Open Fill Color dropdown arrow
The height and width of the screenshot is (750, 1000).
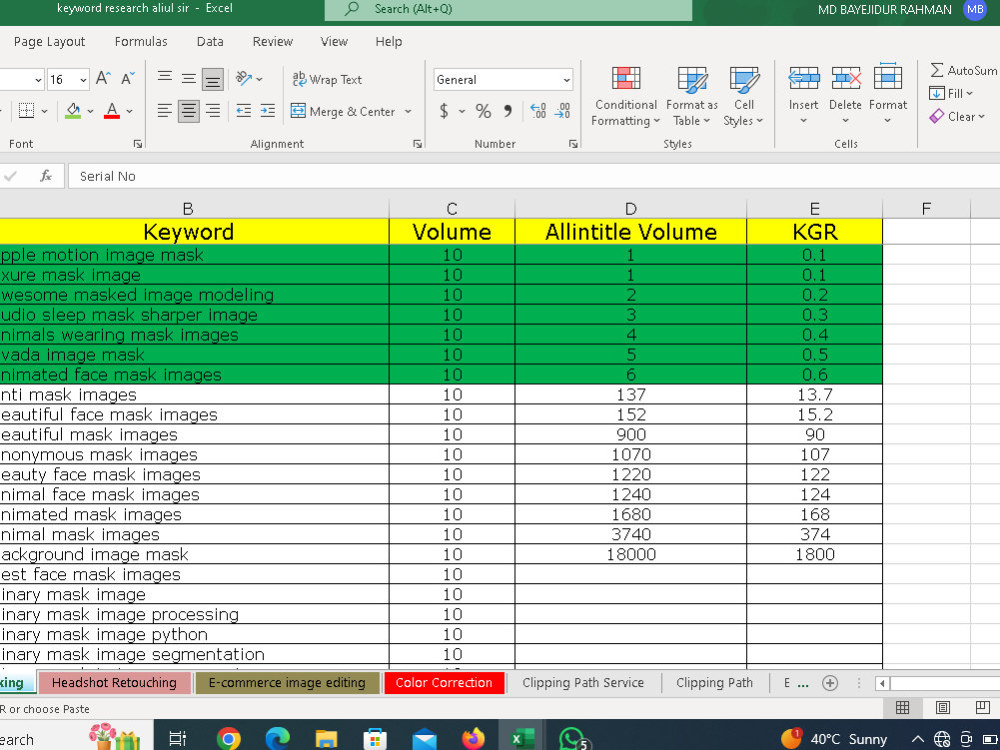pyautogui.click(x=91, y=111)
